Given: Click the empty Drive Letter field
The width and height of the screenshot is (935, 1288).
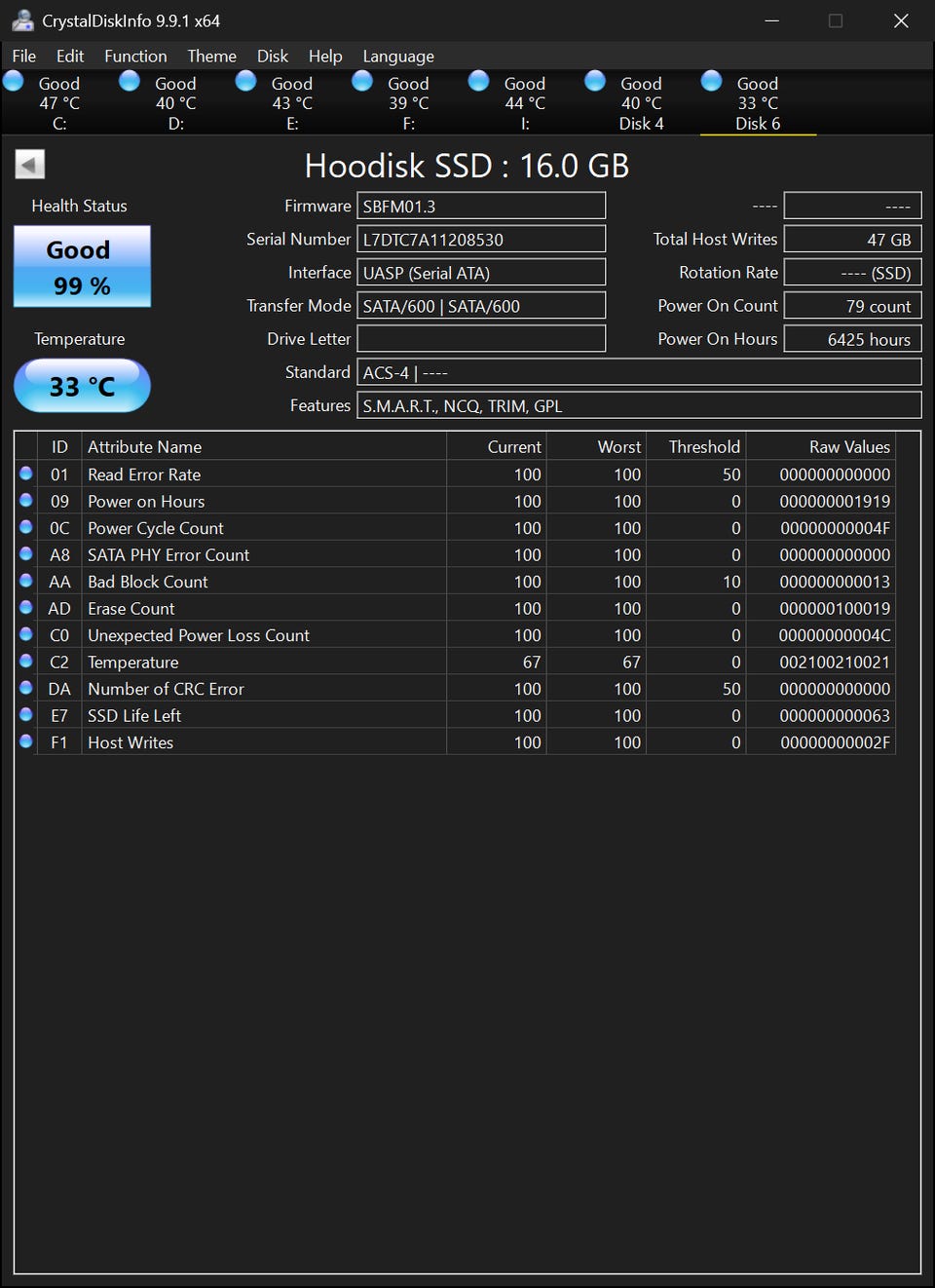Looking at the screenshot, I should point(481,338).
